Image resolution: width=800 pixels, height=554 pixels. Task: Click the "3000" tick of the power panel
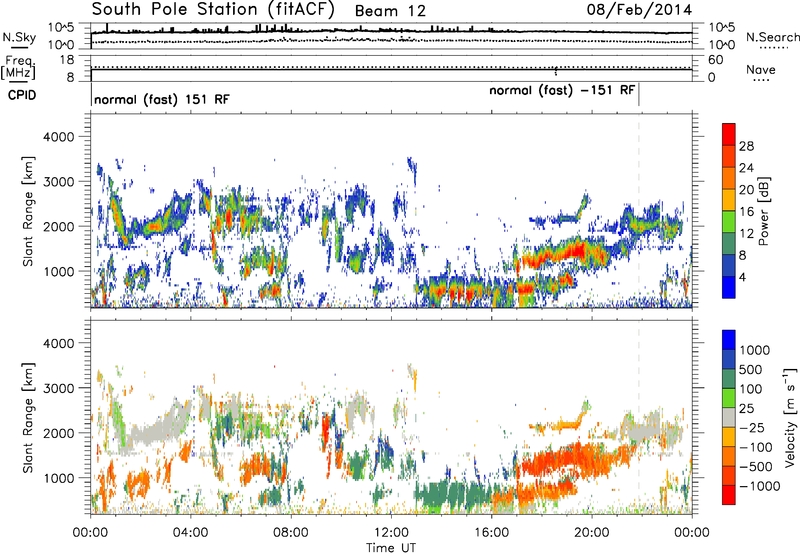[x=58, y=182]
